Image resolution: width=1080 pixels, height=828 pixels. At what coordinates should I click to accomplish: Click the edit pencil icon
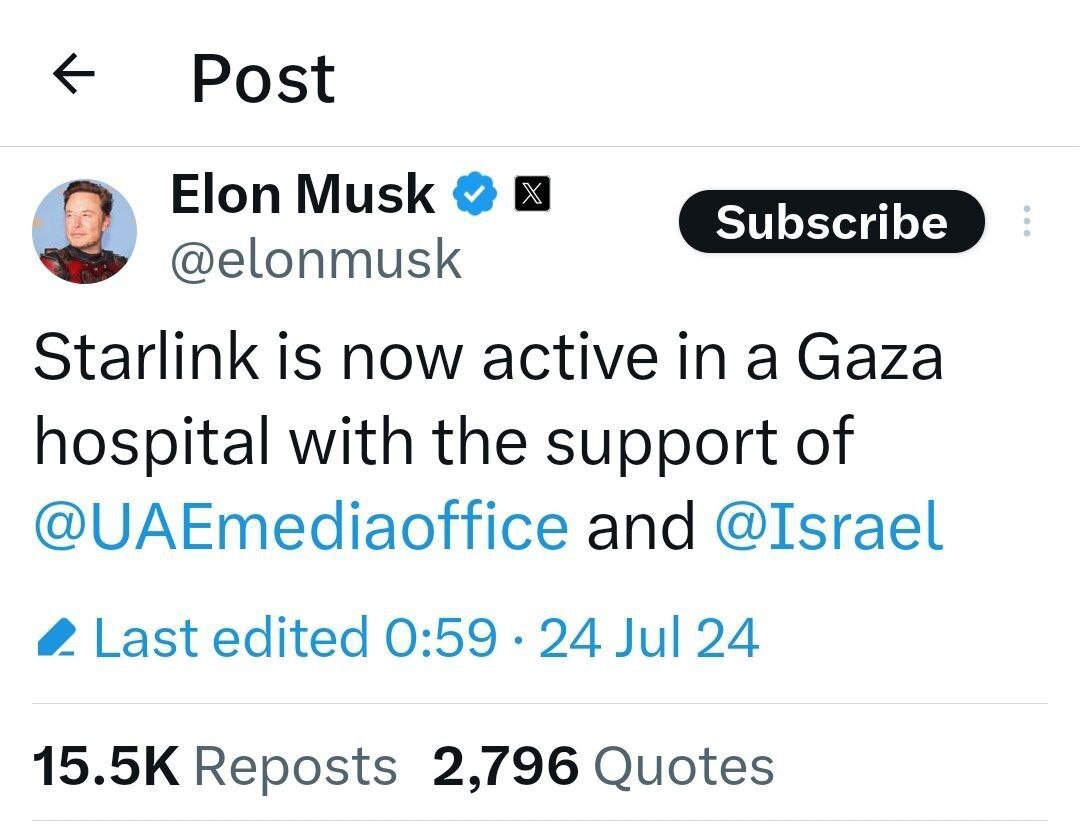point(56,637)
